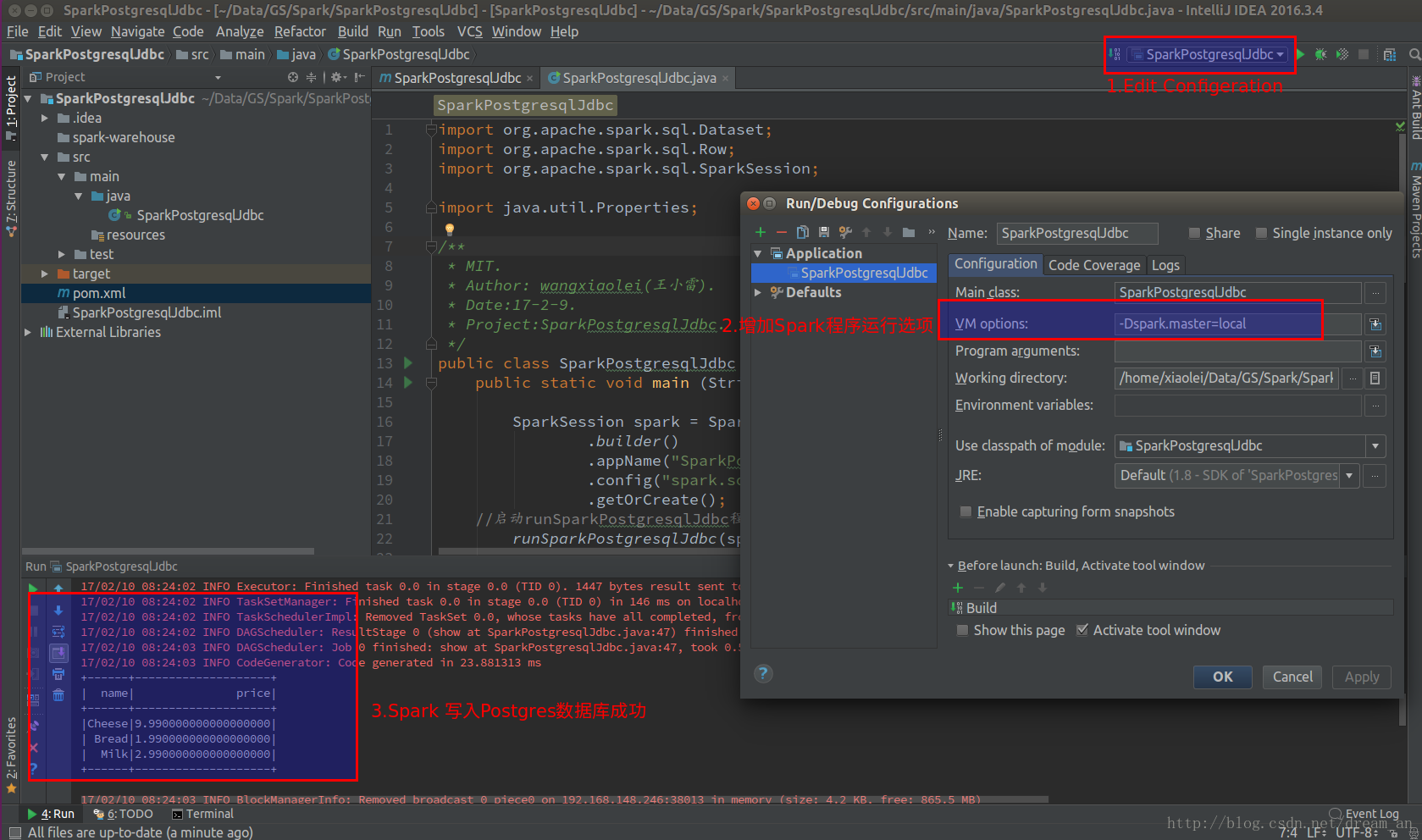Open the Refactor menu
Viewport: 1422px width, 840px height.
coord(300,31)
